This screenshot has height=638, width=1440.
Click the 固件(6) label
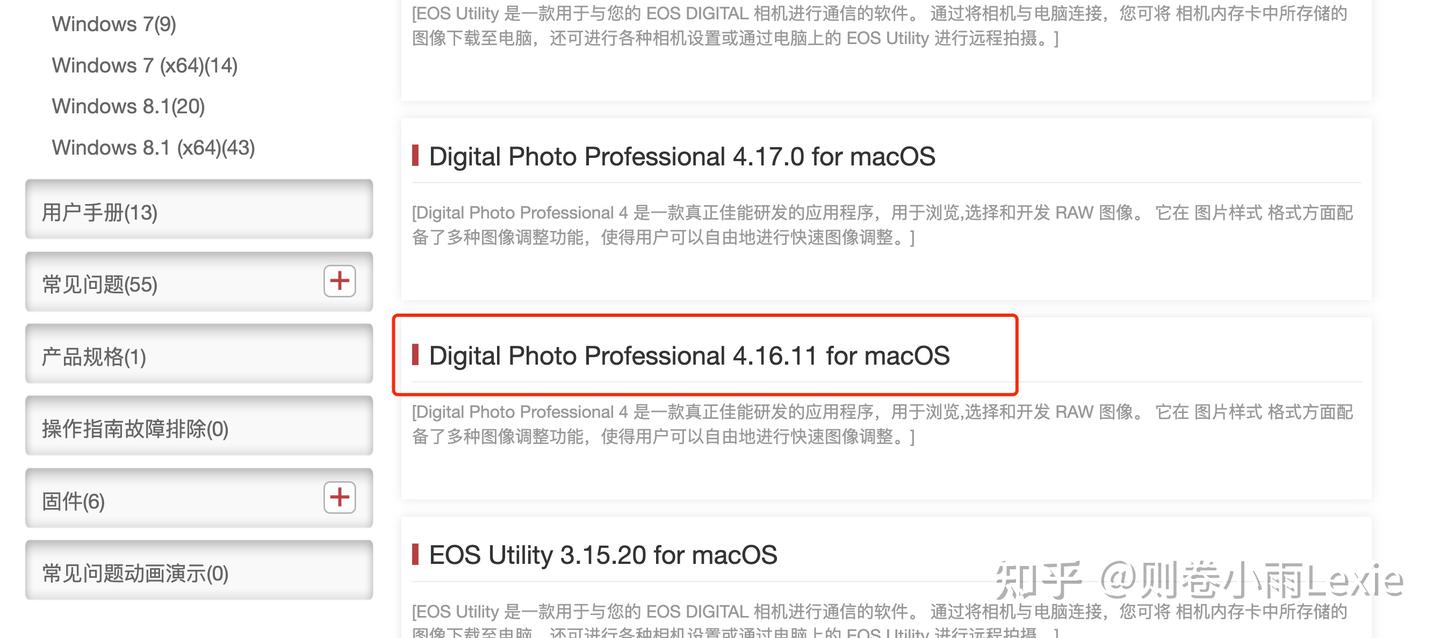tap(73, 501)
